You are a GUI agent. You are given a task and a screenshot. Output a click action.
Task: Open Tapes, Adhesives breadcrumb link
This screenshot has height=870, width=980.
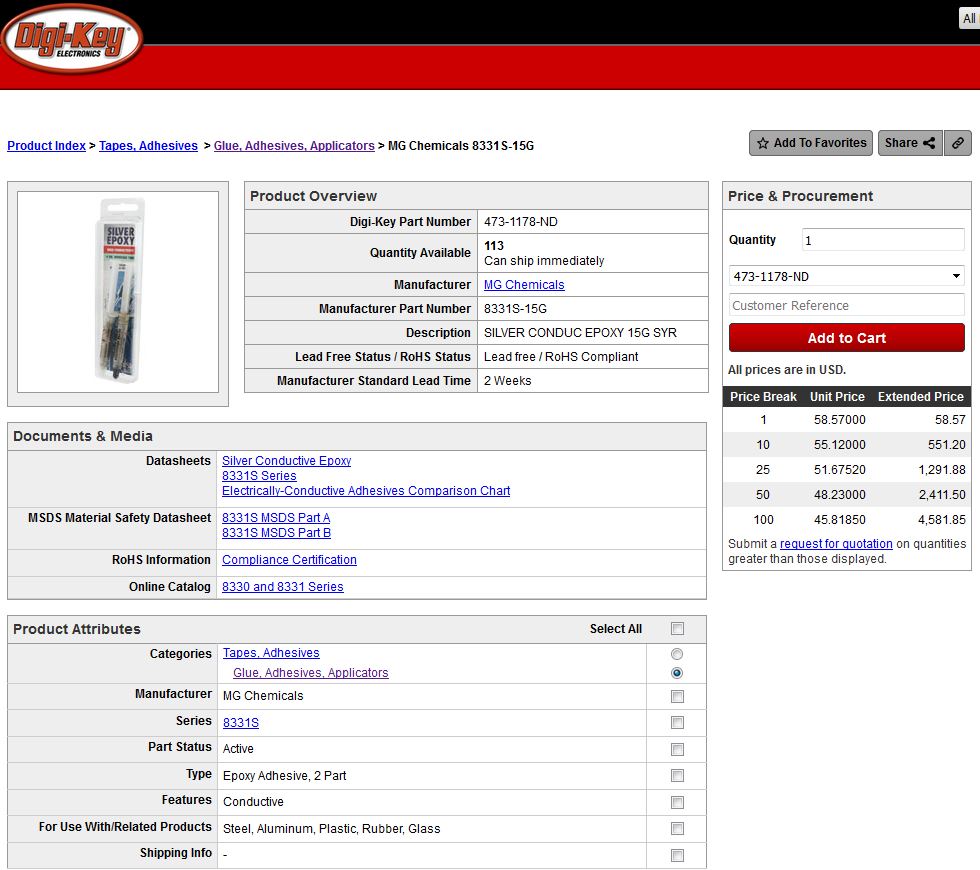(148, 146)
